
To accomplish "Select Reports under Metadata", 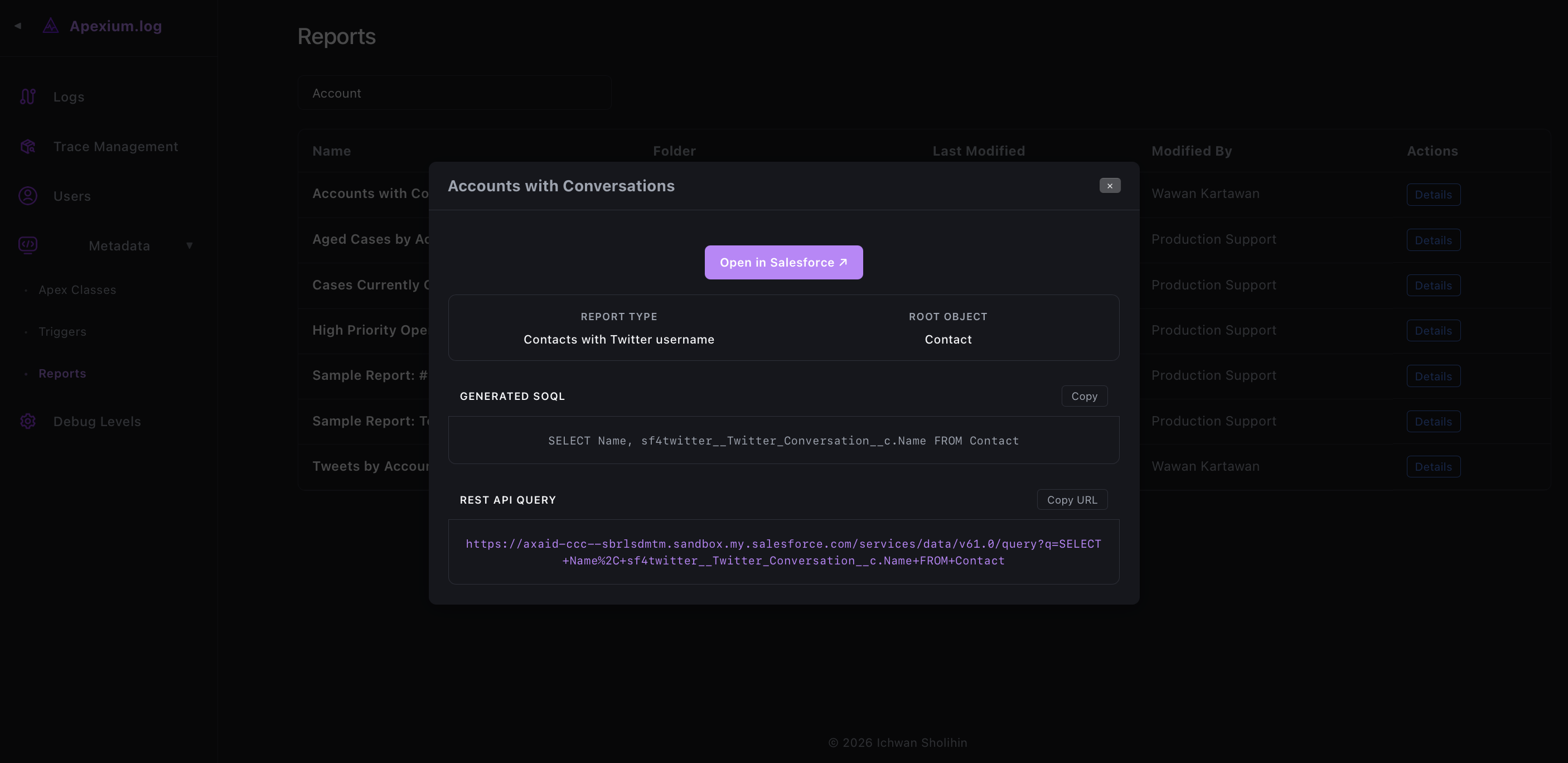I will 62,373.
